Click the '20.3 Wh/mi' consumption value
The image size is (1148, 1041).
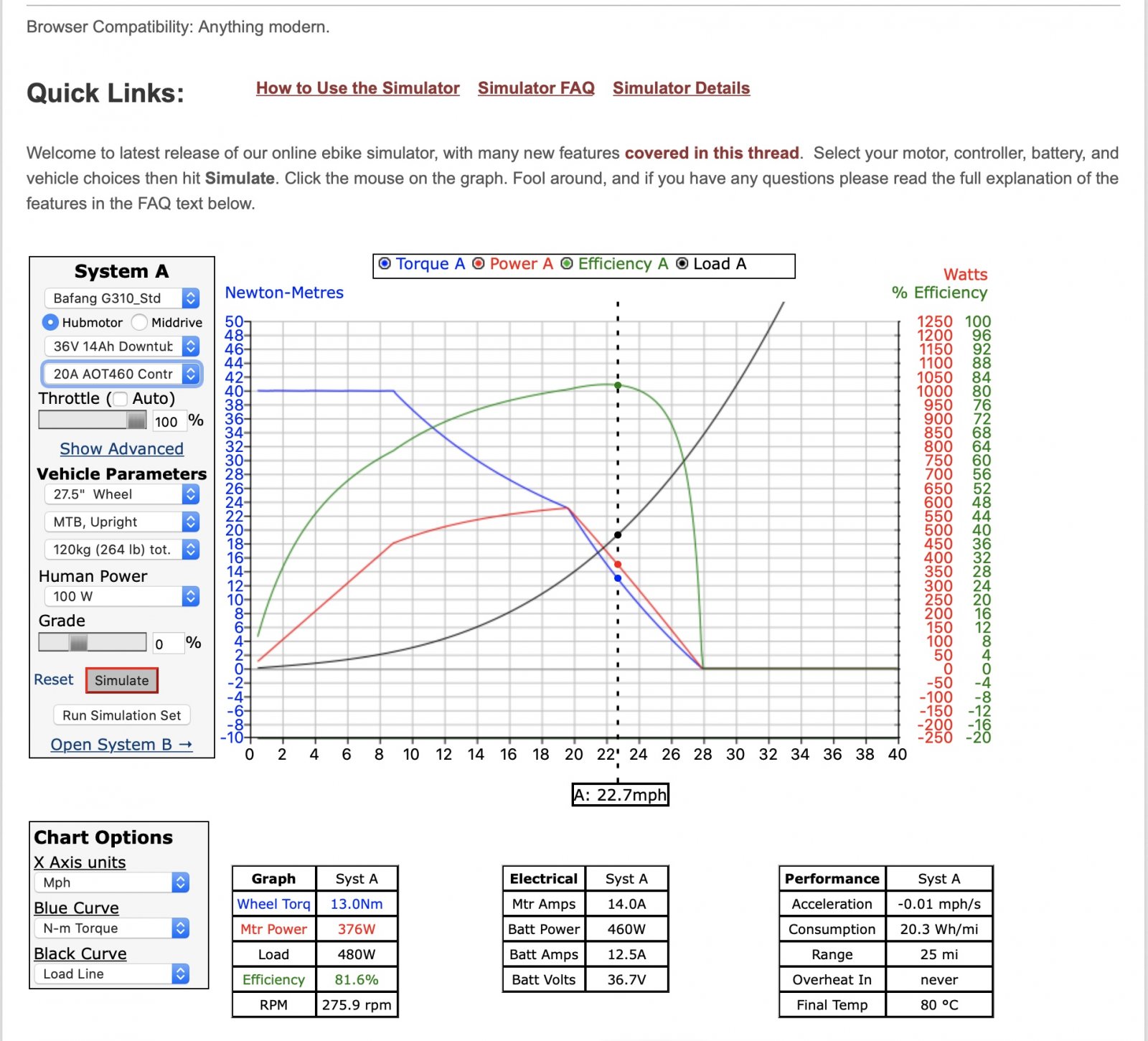pyautogui.click(x=939, y=929)
